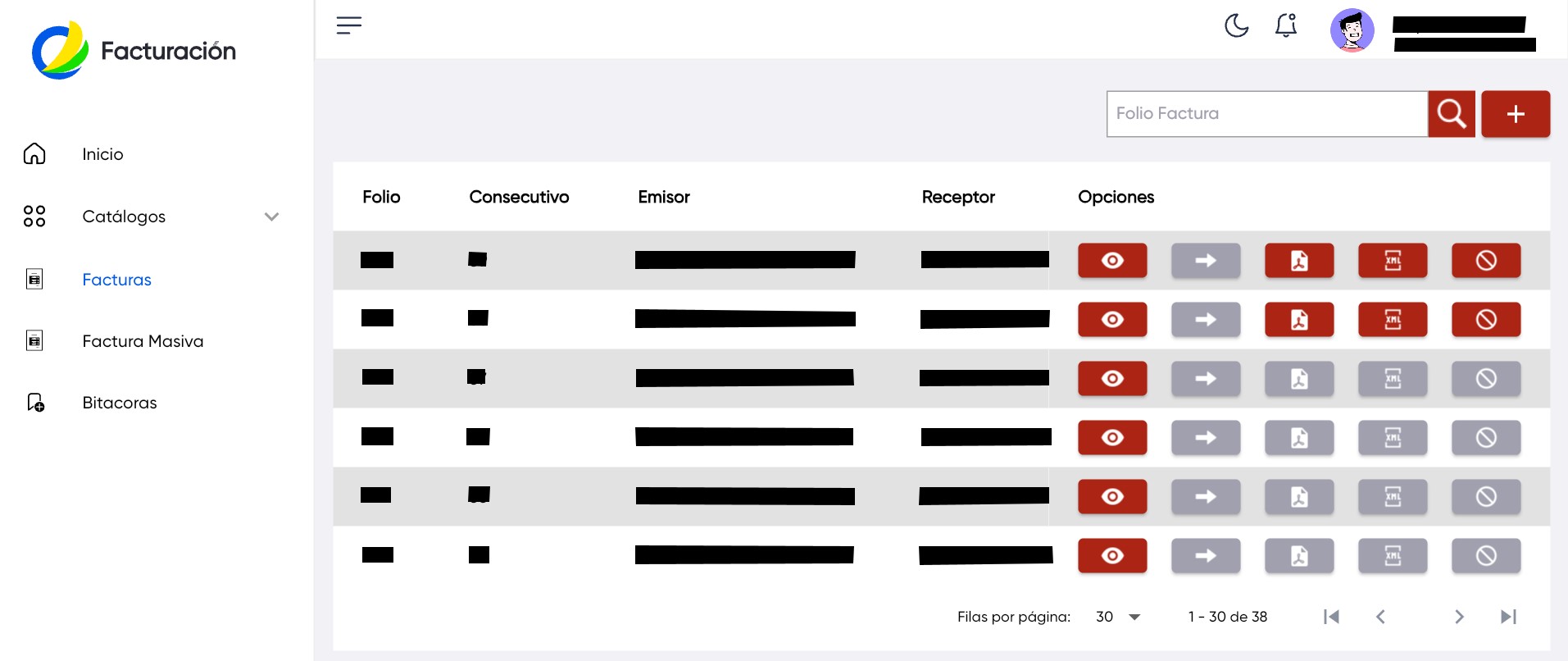View the third invoice with the eye button
1568x661 pixels.
pos(1111,379)
